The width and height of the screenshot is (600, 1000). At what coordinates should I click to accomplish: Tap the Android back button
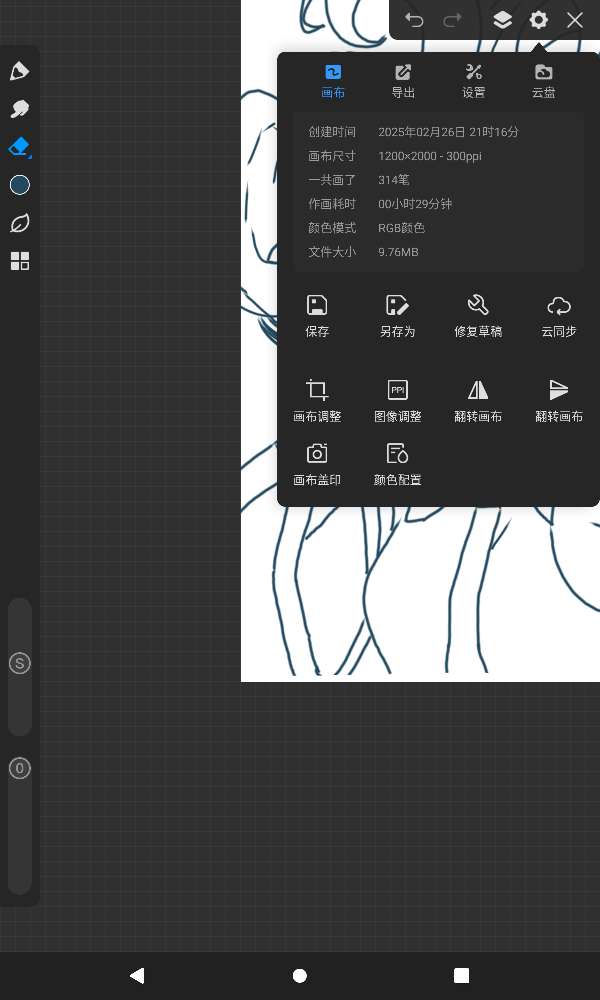click(x=137, y=975)
